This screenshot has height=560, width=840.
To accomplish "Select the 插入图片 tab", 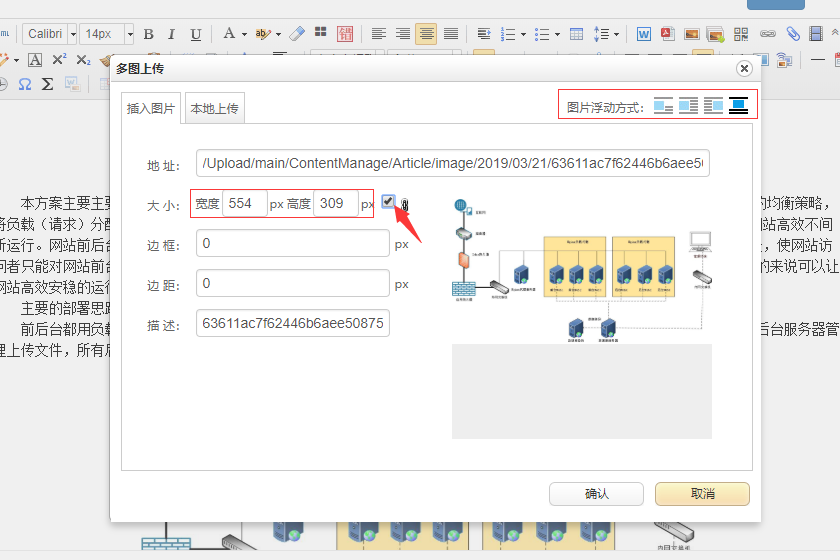I will pyautogui.click(x=151, y=109).
